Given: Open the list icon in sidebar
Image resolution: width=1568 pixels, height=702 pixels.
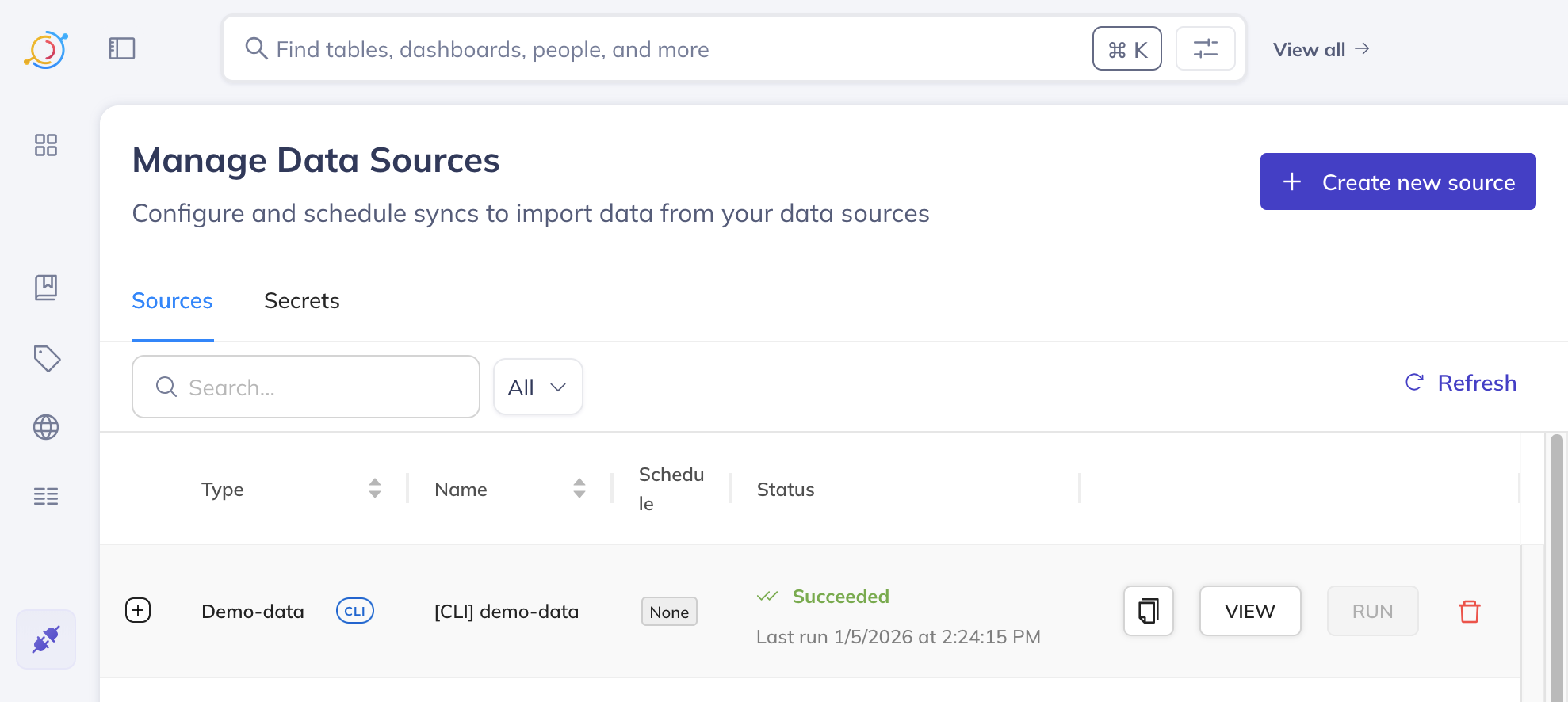Looking at the screenshot, I should pyautogui.click(x=46, y=496).
